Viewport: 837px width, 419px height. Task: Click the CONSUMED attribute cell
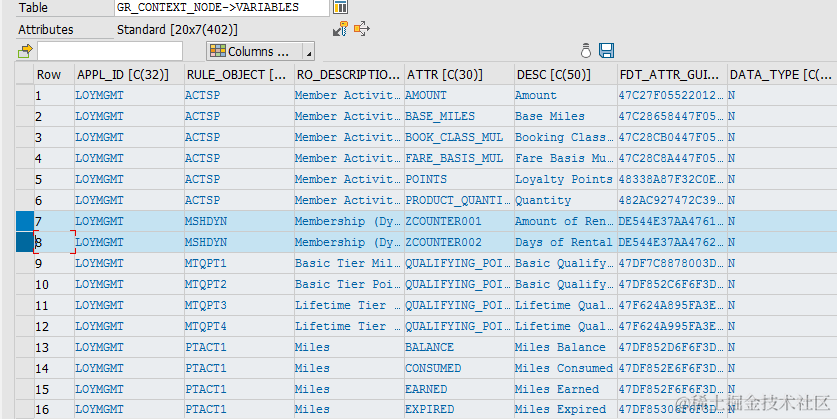click(459, 368)
